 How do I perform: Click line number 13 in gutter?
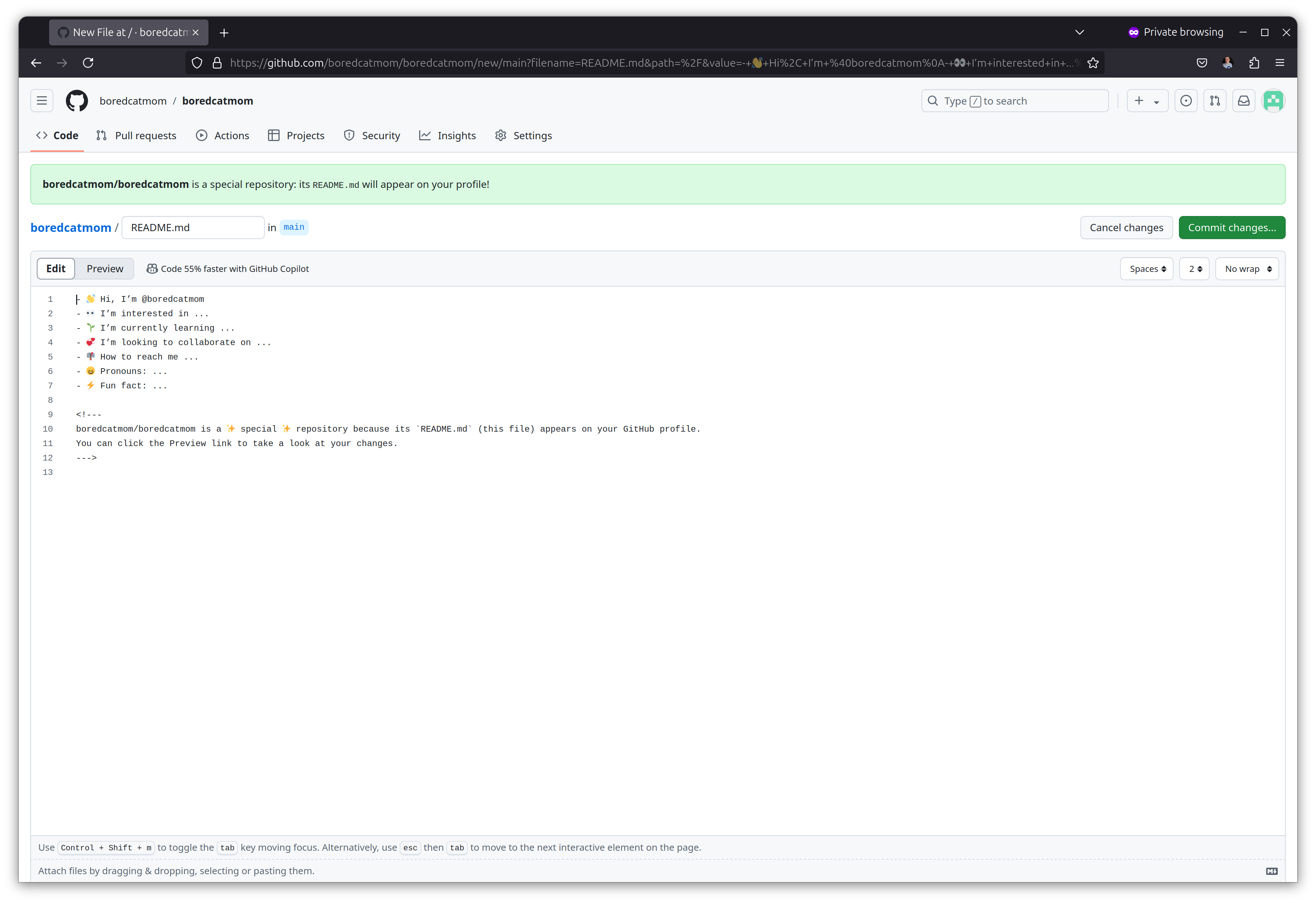48,472
